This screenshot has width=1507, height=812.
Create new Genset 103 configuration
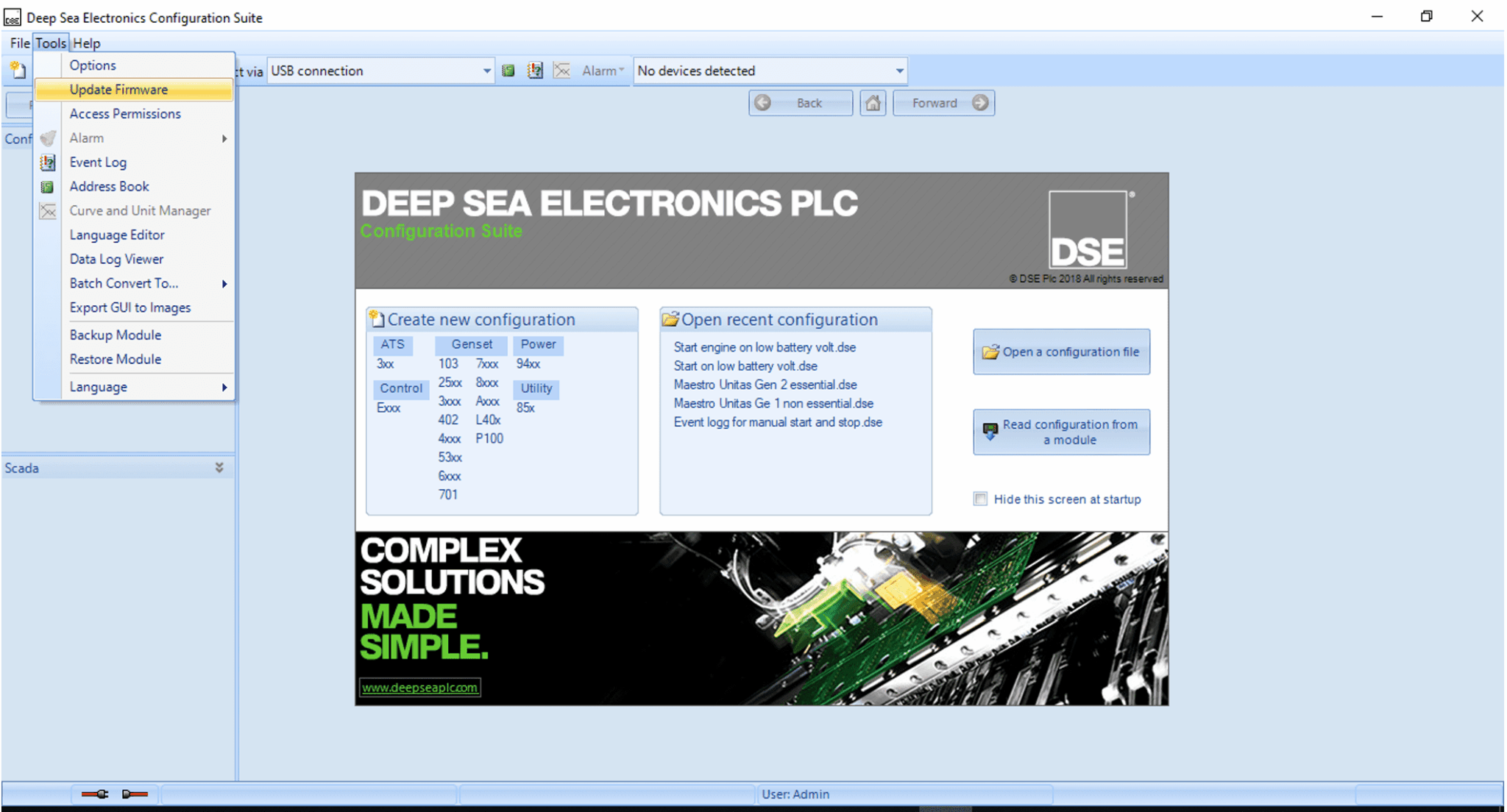click(448, 364)
